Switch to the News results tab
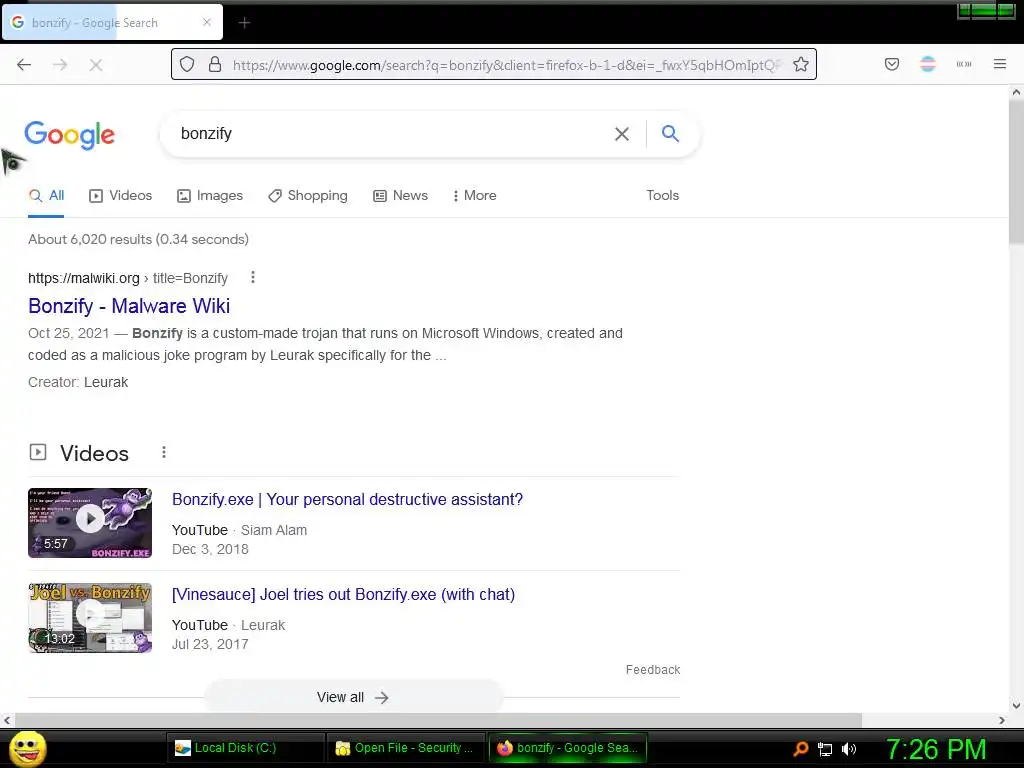Screen dimensions: 1024x768 coord(400,195)
